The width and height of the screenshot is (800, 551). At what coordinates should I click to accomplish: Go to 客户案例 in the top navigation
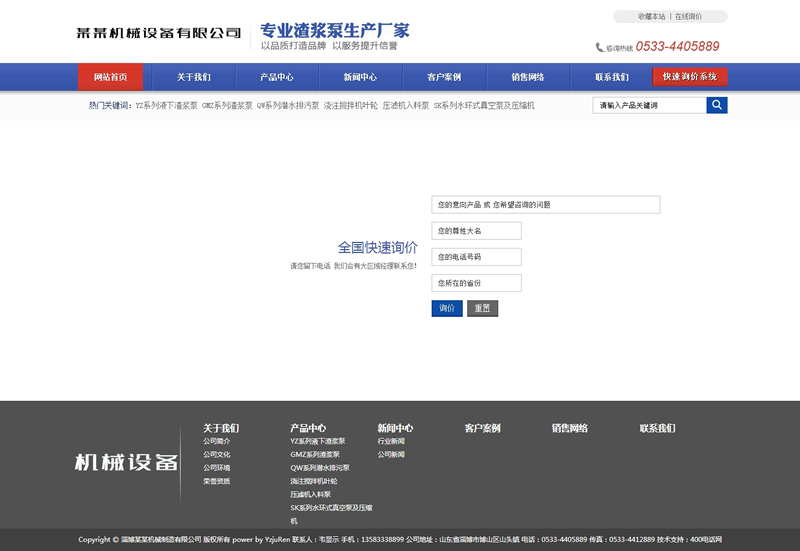click(x=443, y=77)
